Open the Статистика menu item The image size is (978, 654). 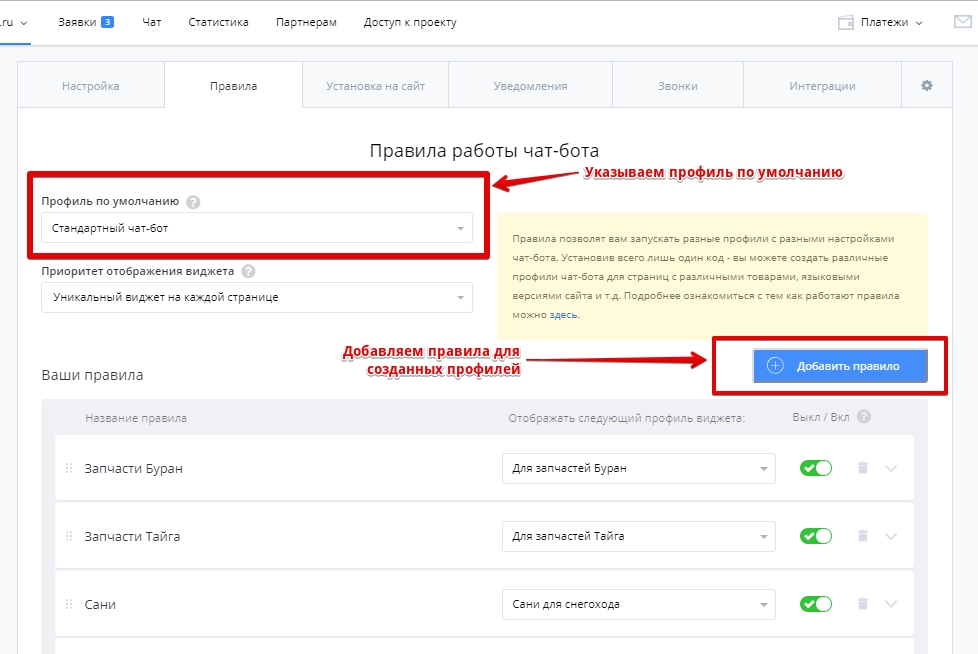pos(218,22)
